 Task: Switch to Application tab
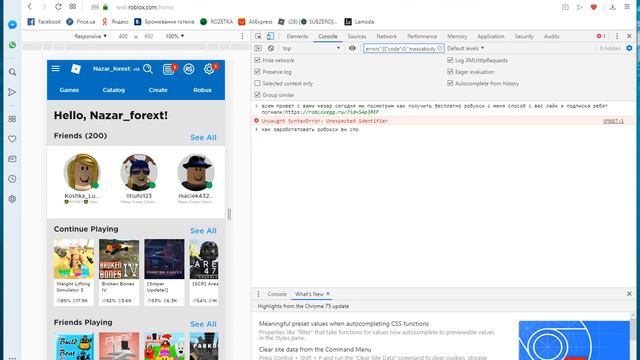point(491,36)
